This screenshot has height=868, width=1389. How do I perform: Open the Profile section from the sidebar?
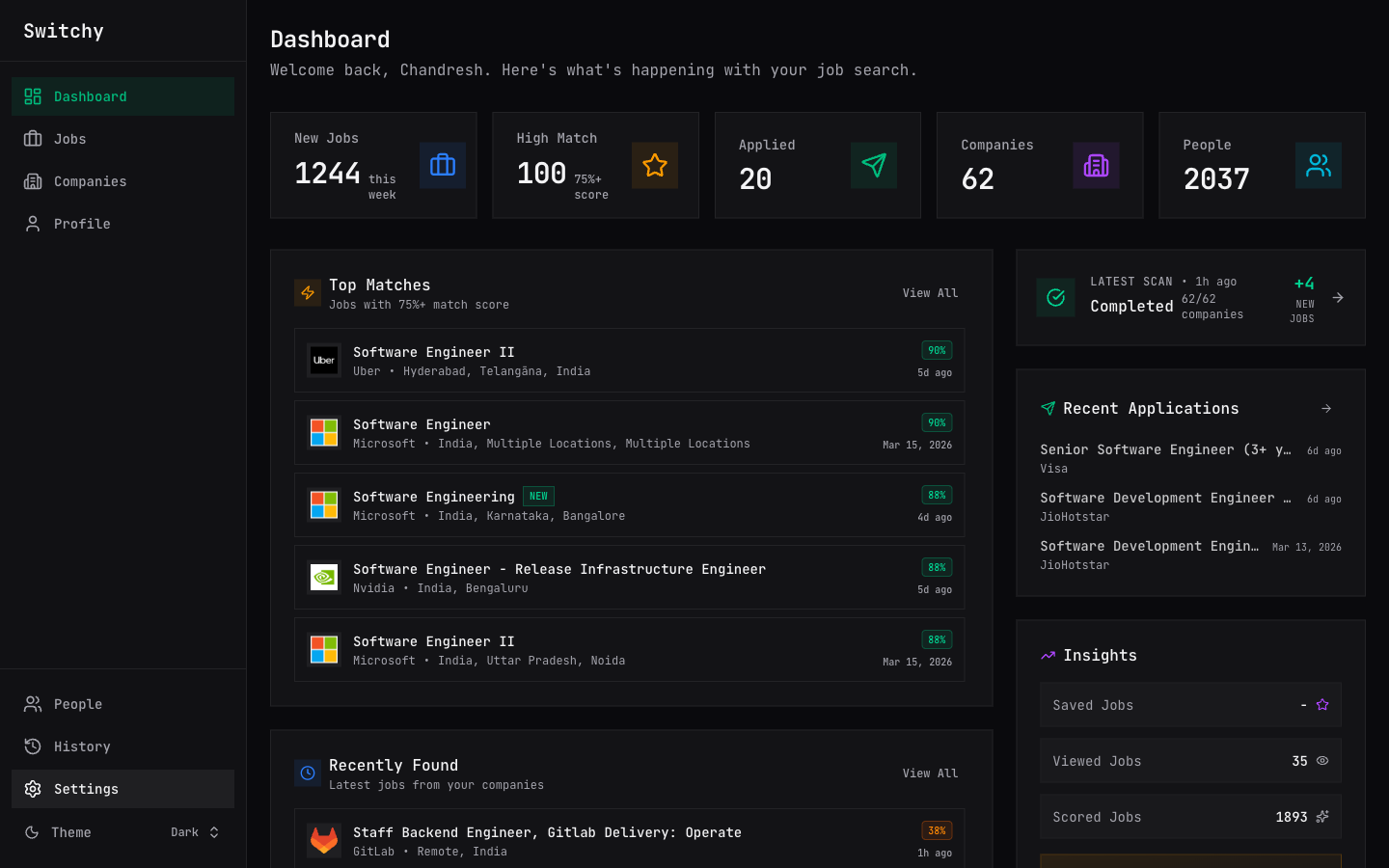pos(82,223)
